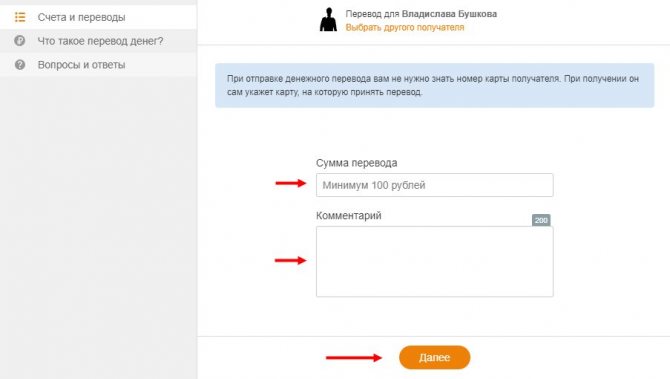
Task: Click the 200 character counter badge
Action: [541, 220]
